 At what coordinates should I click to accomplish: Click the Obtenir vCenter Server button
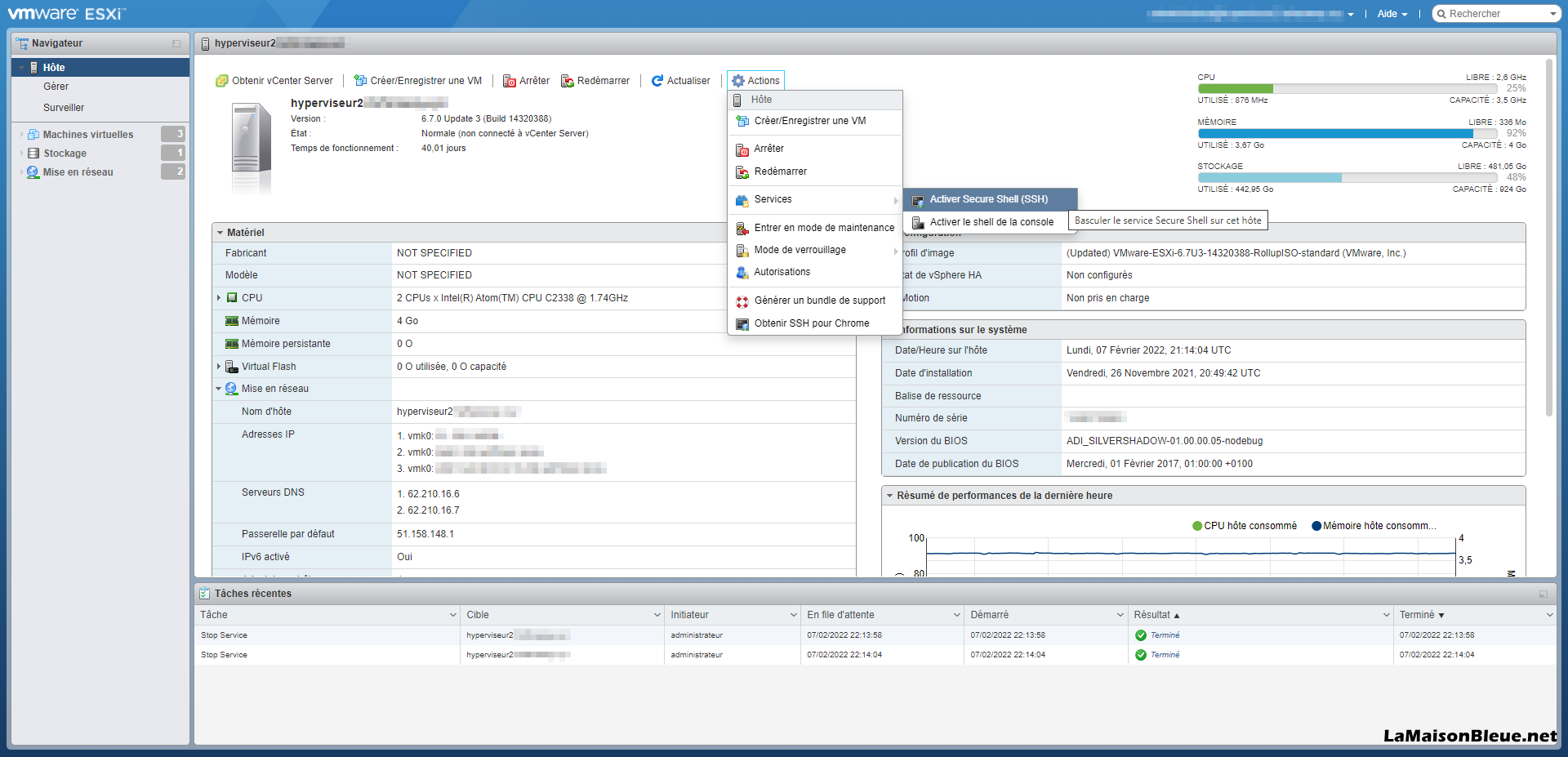(x=274, y=81)
